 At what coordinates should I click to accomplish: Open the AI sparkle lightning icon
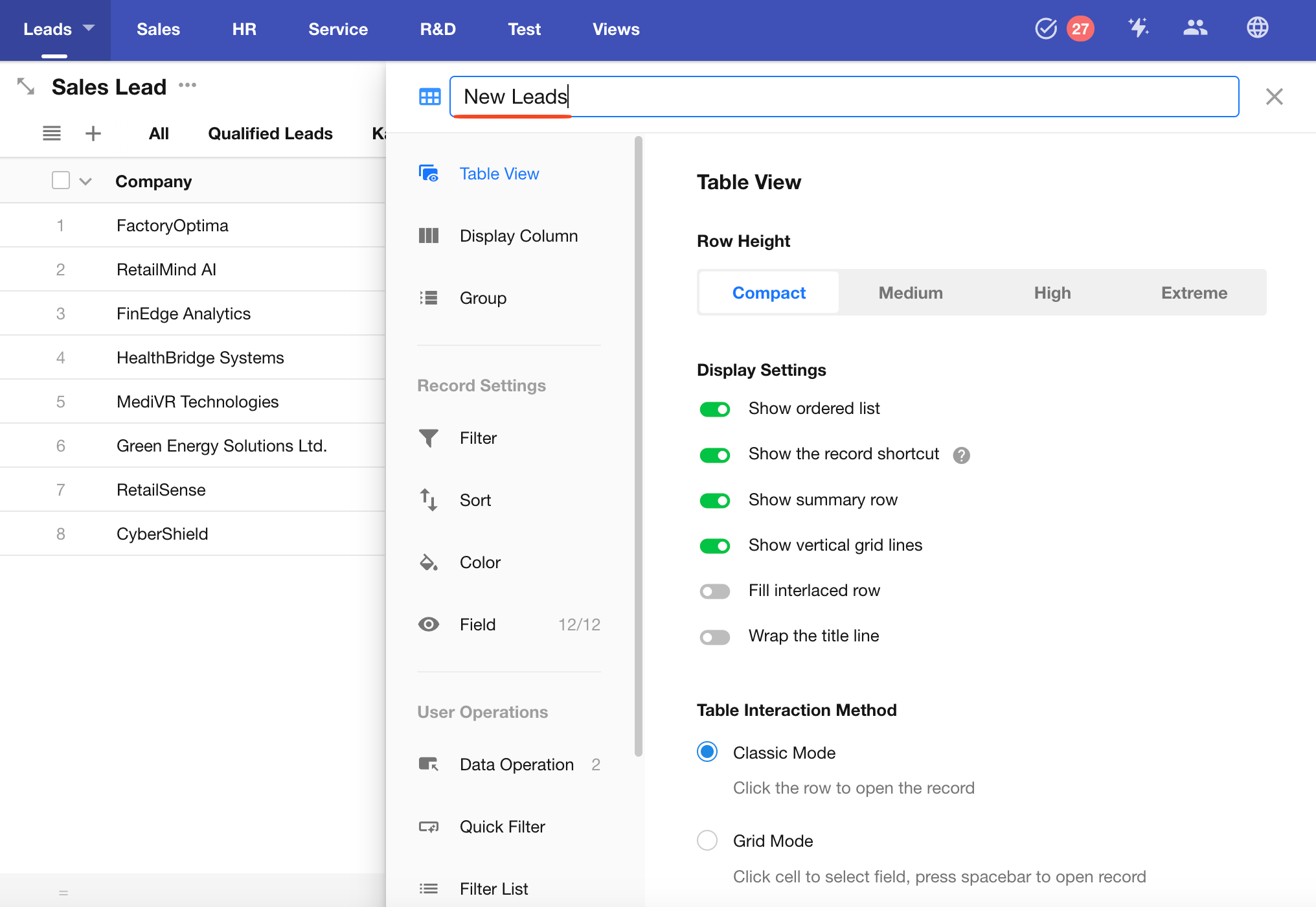tap(1138, 28)
